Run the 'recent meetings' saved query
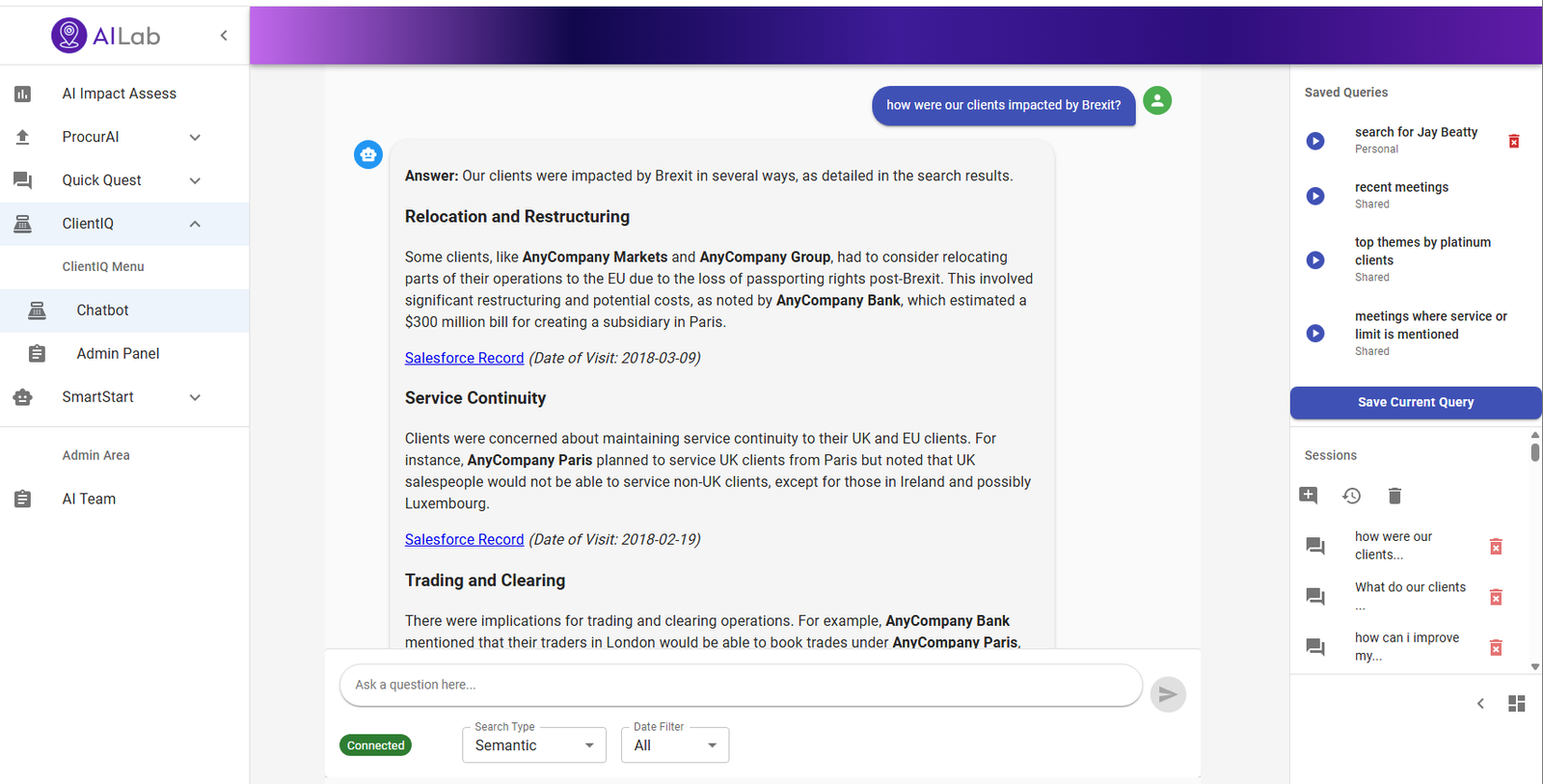Screen dimensions: 1543x784 1315,196
